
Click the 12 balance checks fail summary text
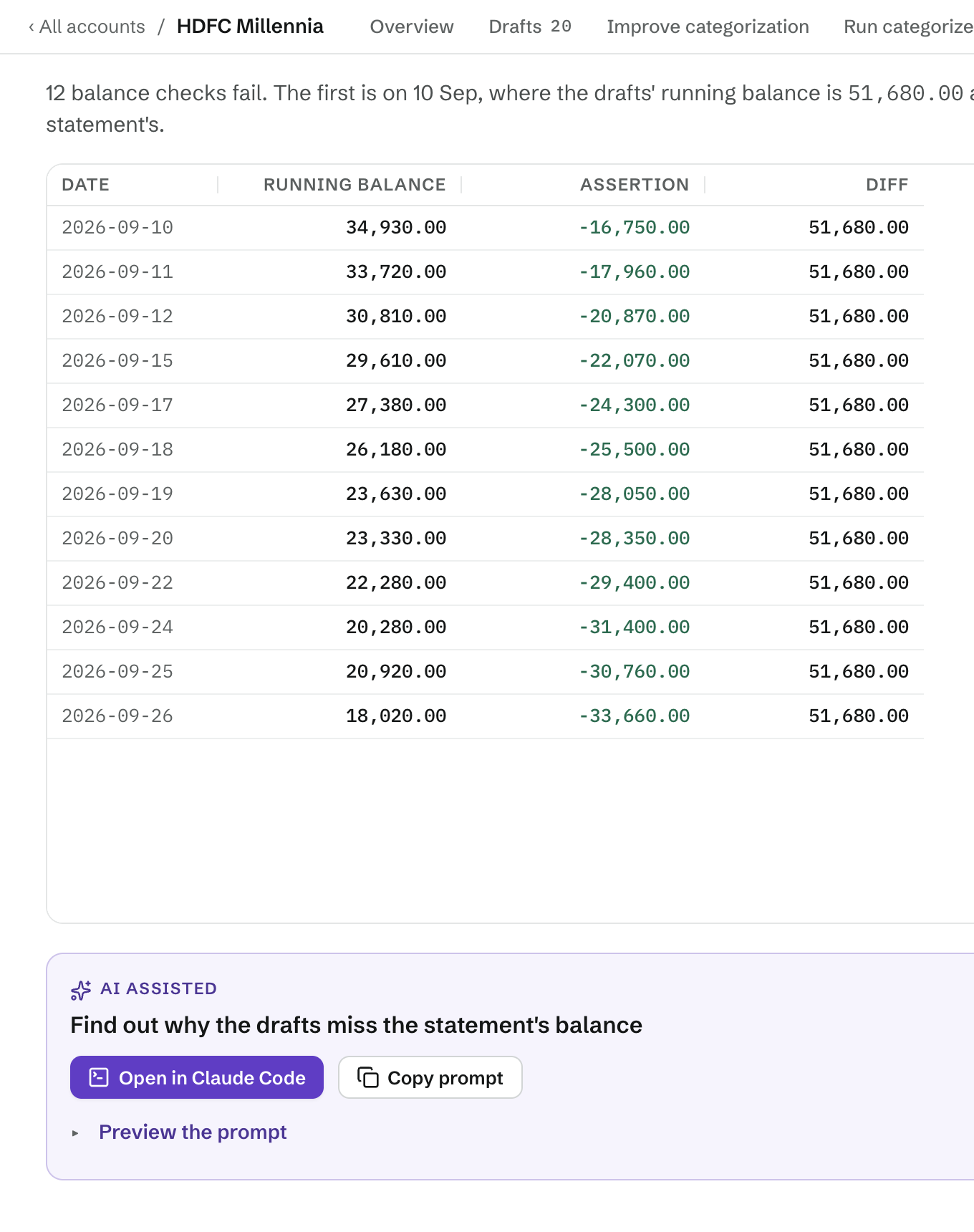509,109
